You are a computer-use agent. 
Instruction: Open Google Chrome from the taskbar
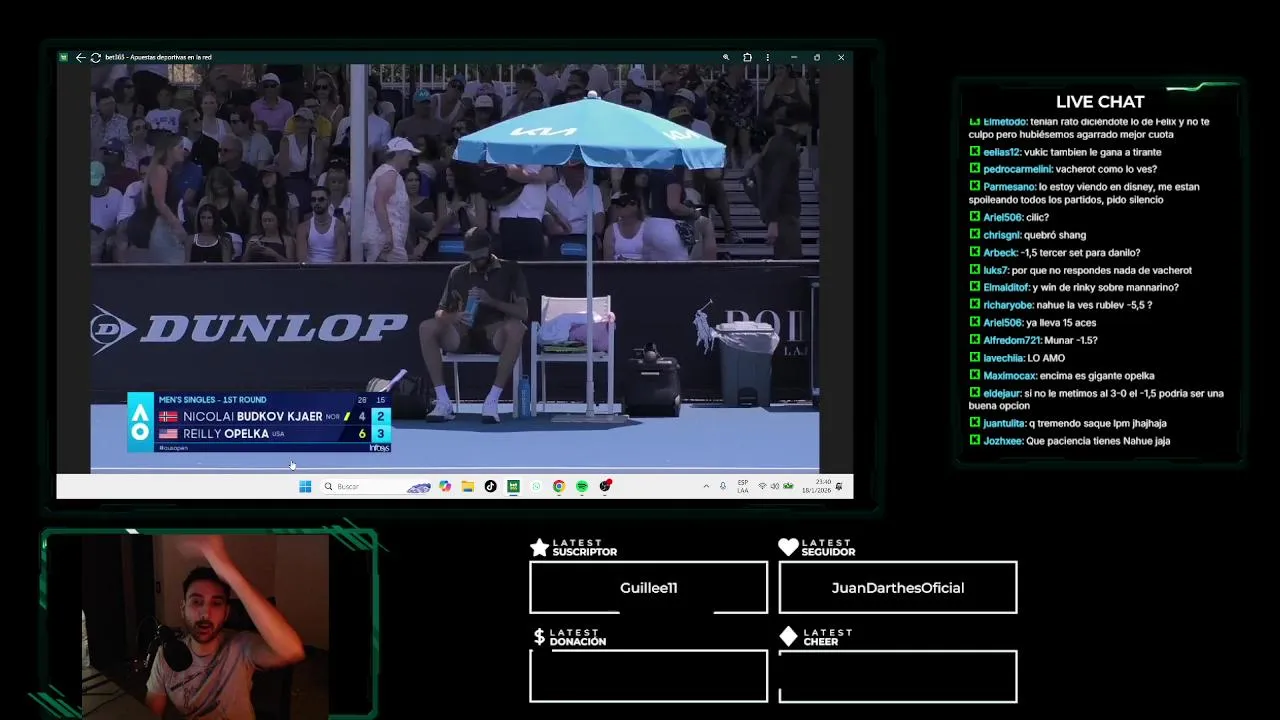pos(559,486)
